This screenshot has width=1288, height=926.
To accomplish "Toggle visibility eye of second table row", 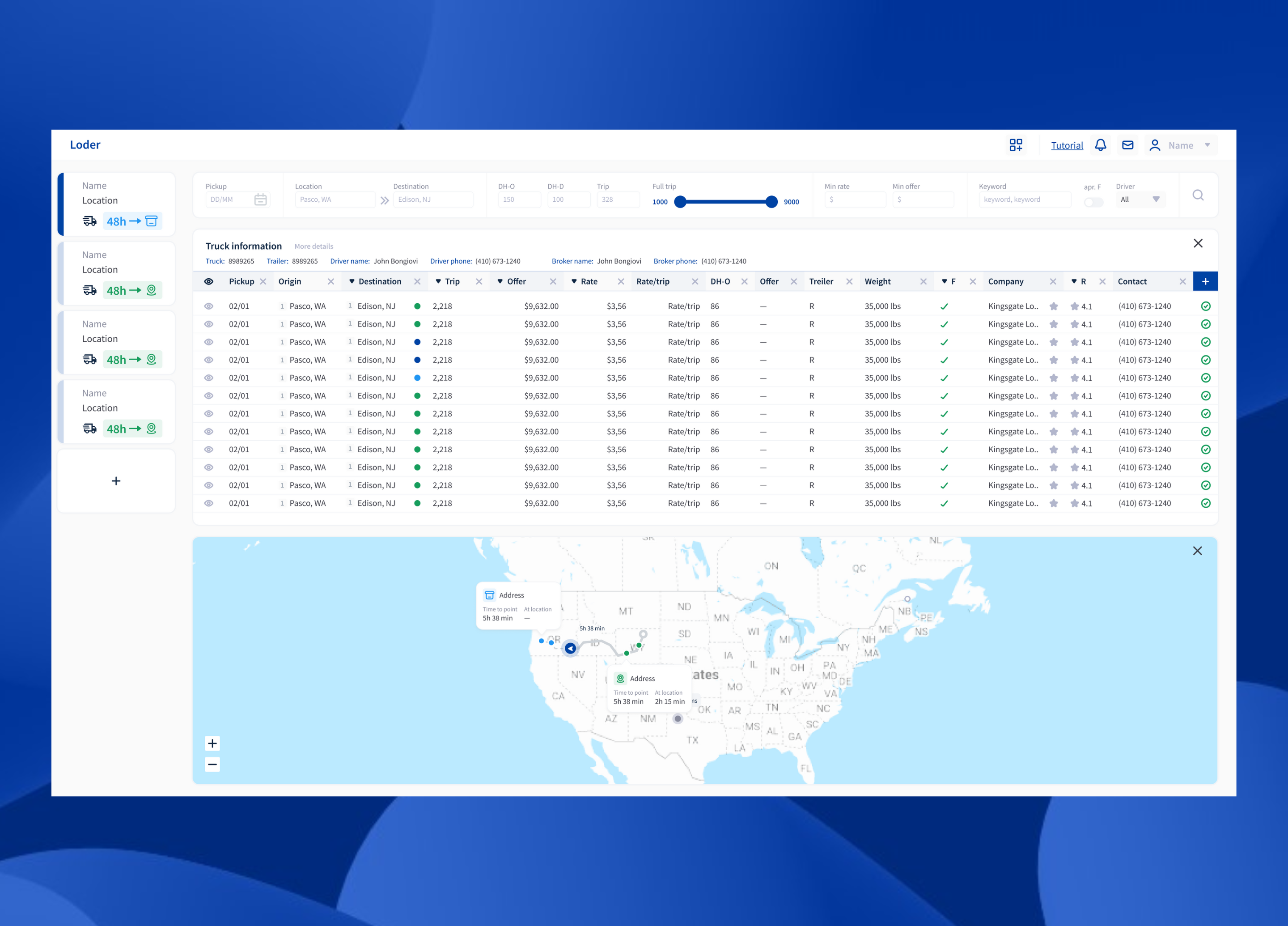I will 208,324.
